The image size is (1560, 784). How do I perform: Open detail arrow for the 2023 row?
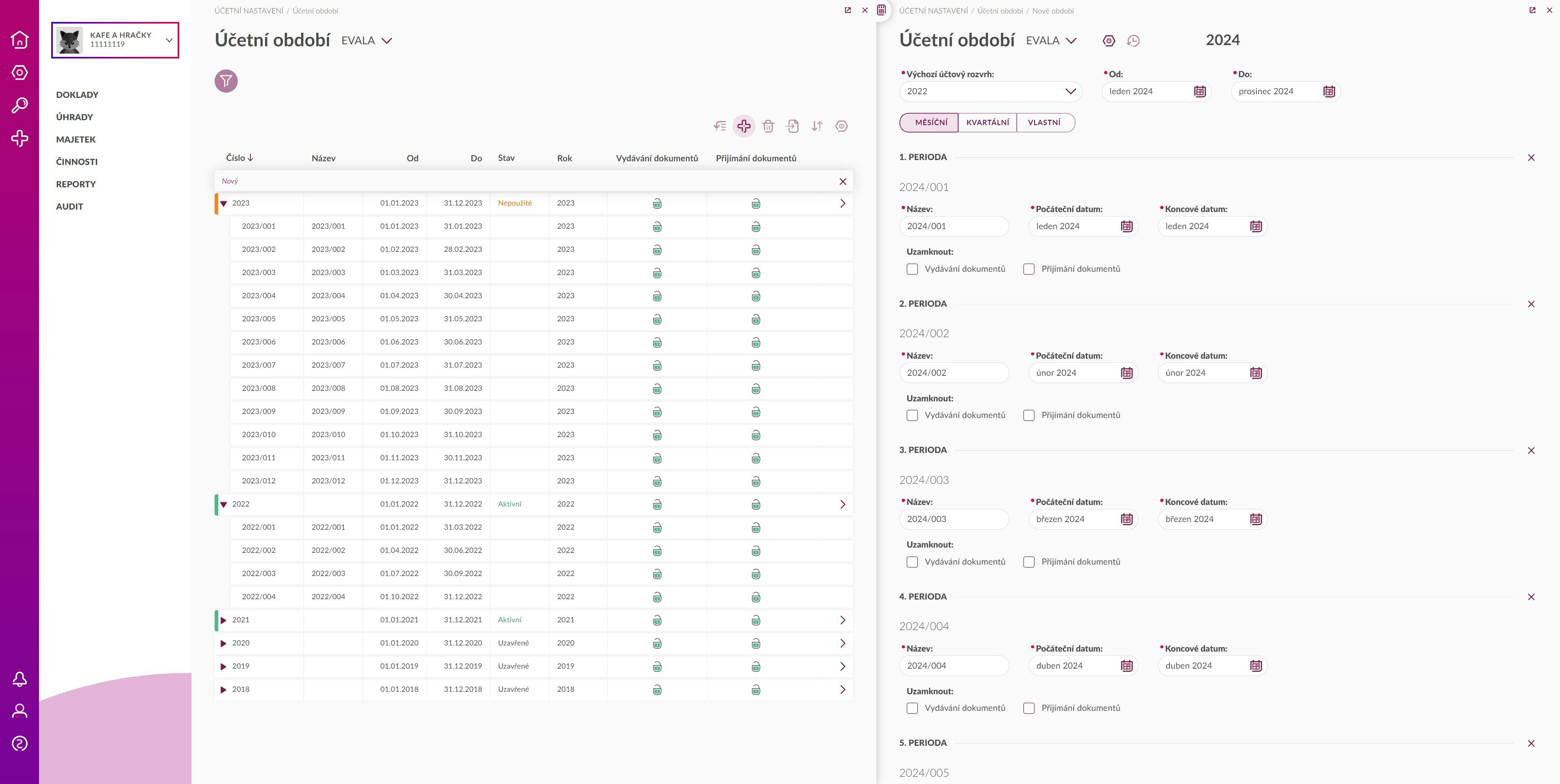842,204
